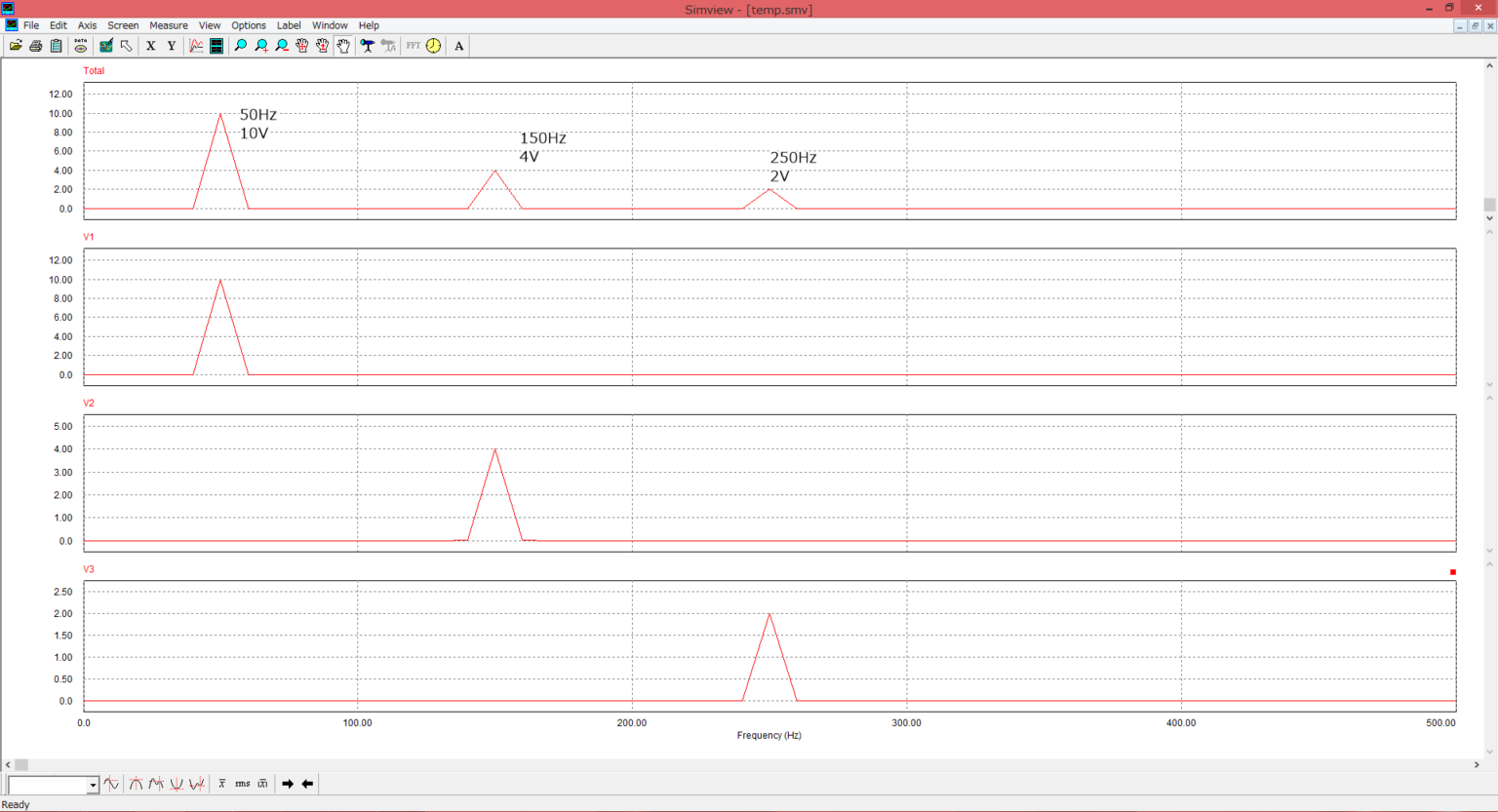Copy graph to clipboard icon
This screenshot has width=1498, height=812.
pos(57,46)
